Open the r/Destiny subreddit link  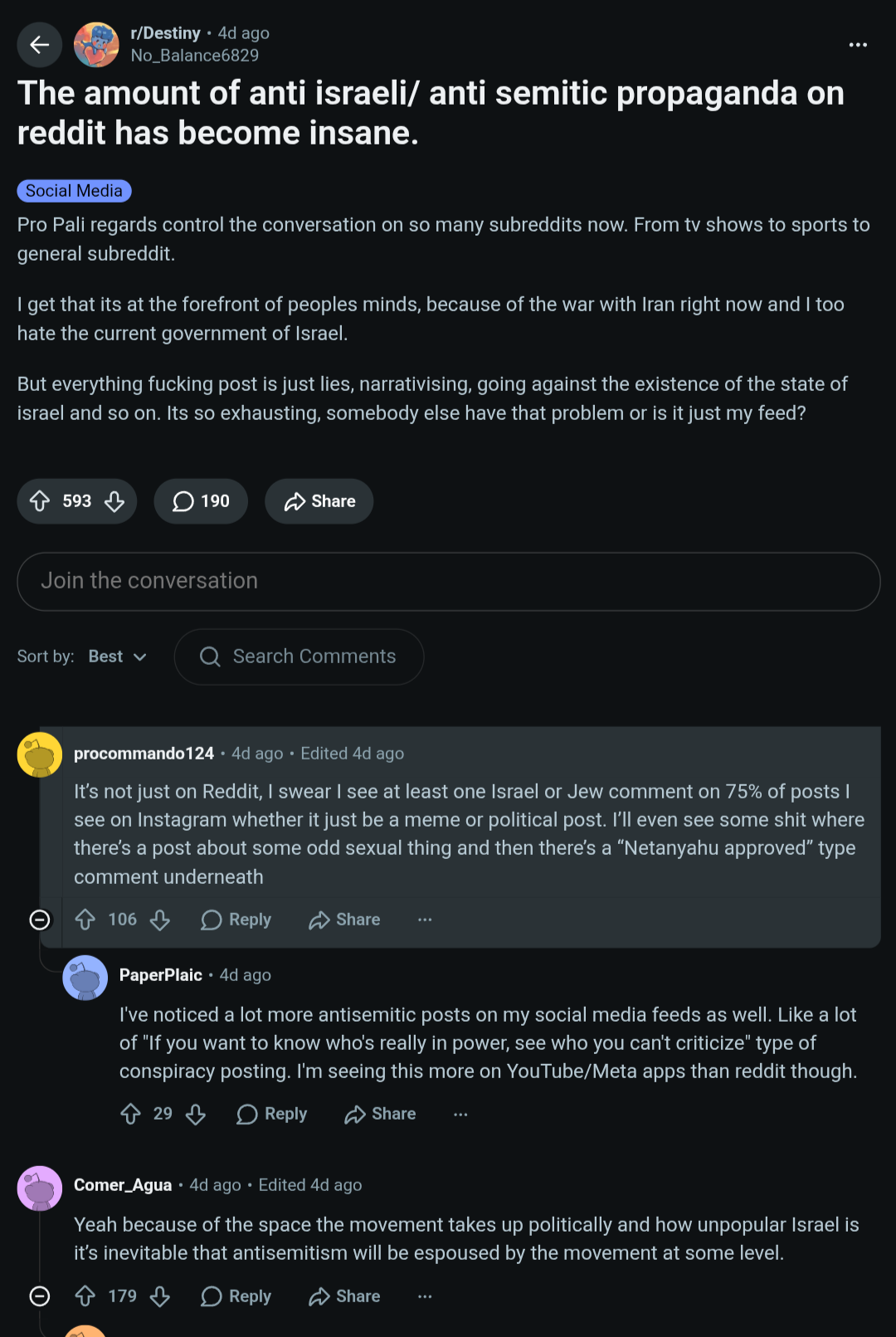(x=165, y=33)
